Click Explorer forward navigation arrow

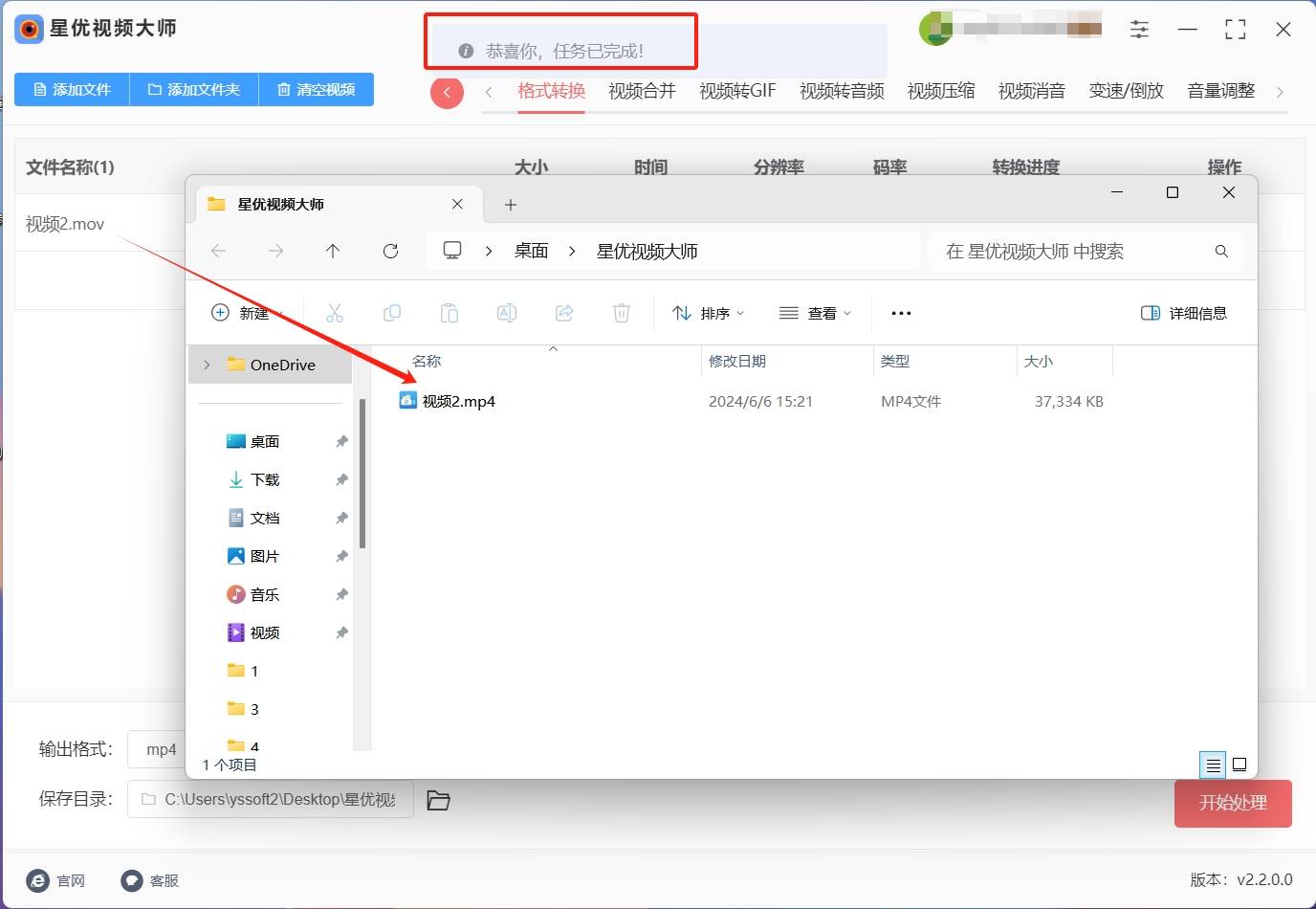tap(275, 251)
